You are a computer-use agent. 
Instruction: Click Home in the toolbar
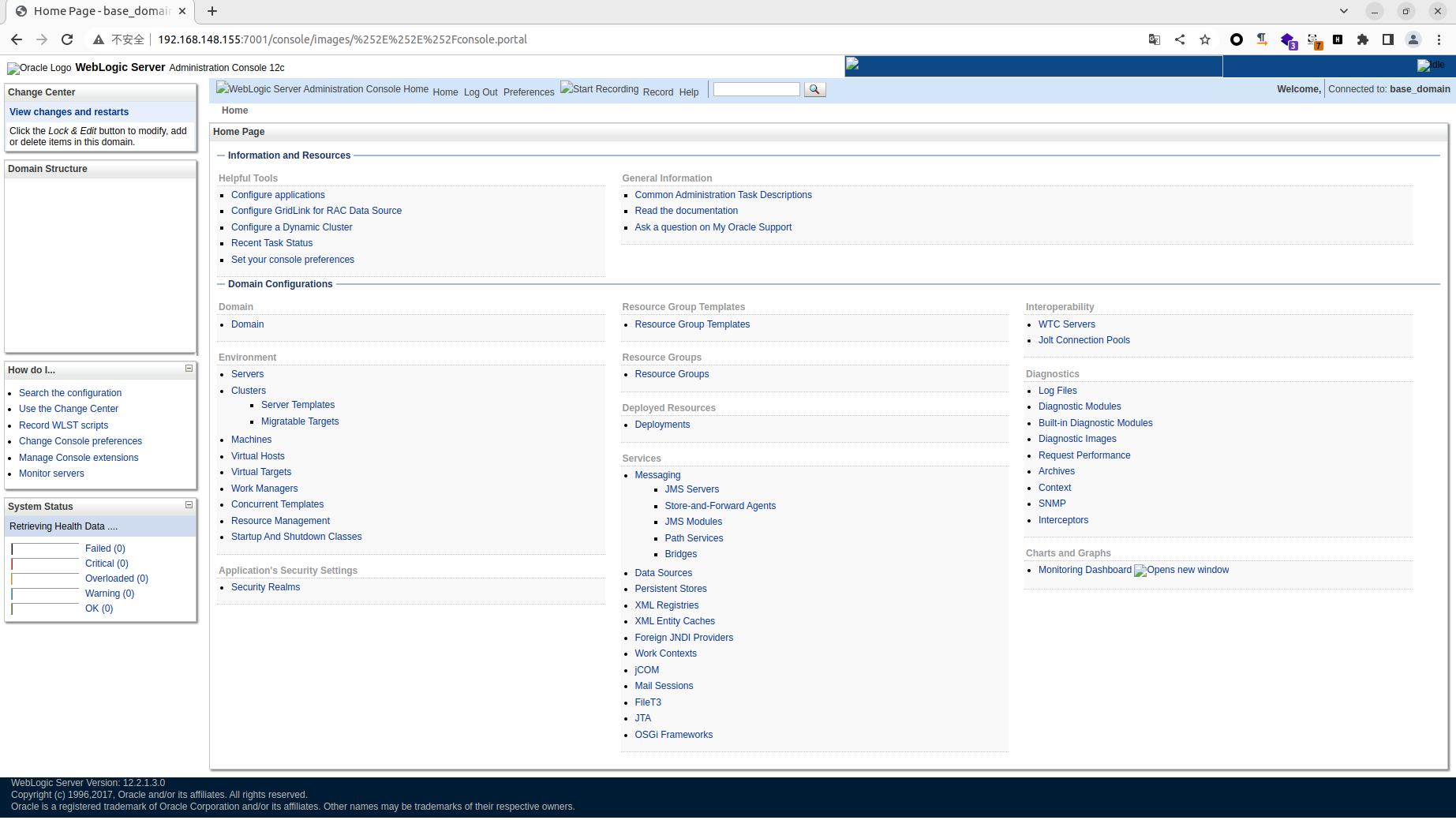(x=445, y=92)
